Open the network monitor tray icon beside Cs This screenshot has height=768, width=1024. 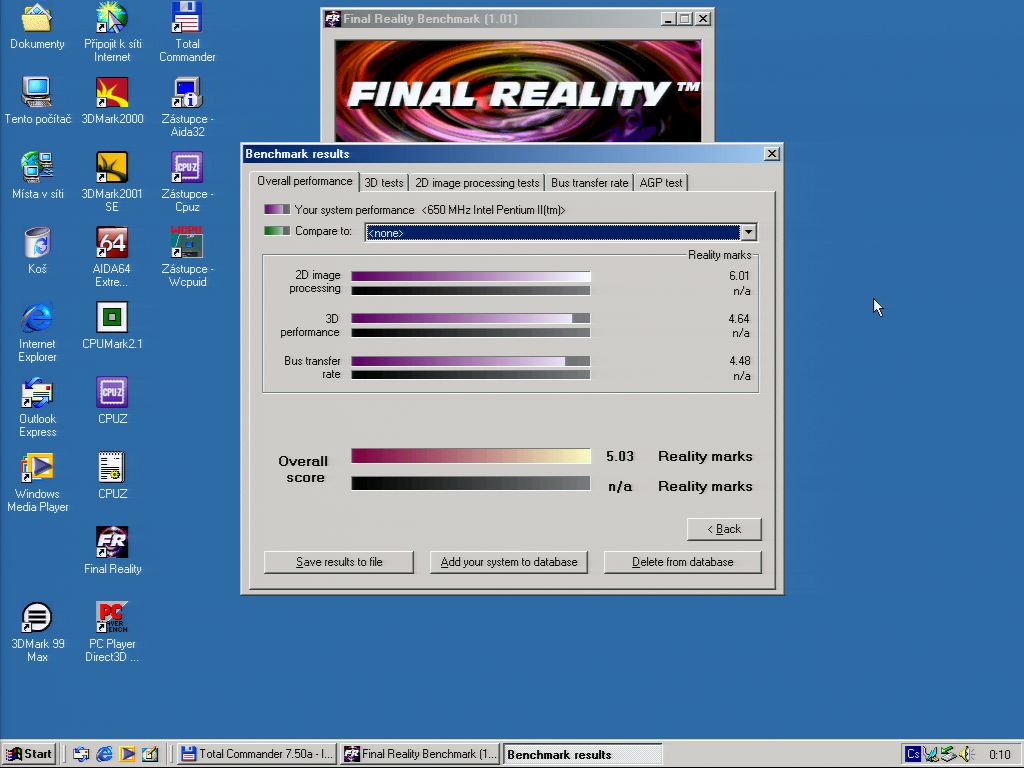pyautogui.click(x=931, y=754)
